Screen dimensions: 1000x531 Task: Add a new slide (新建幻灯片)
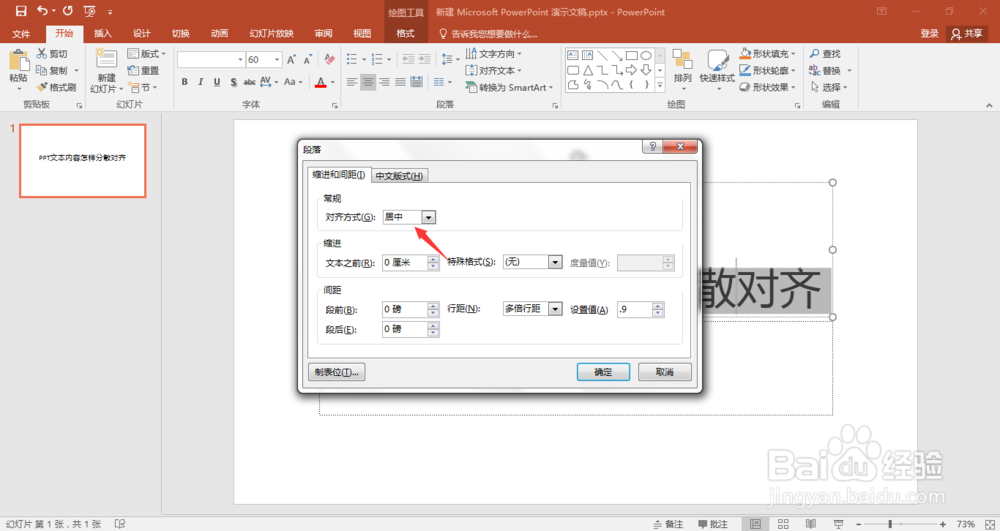click(x=106, y=71)
